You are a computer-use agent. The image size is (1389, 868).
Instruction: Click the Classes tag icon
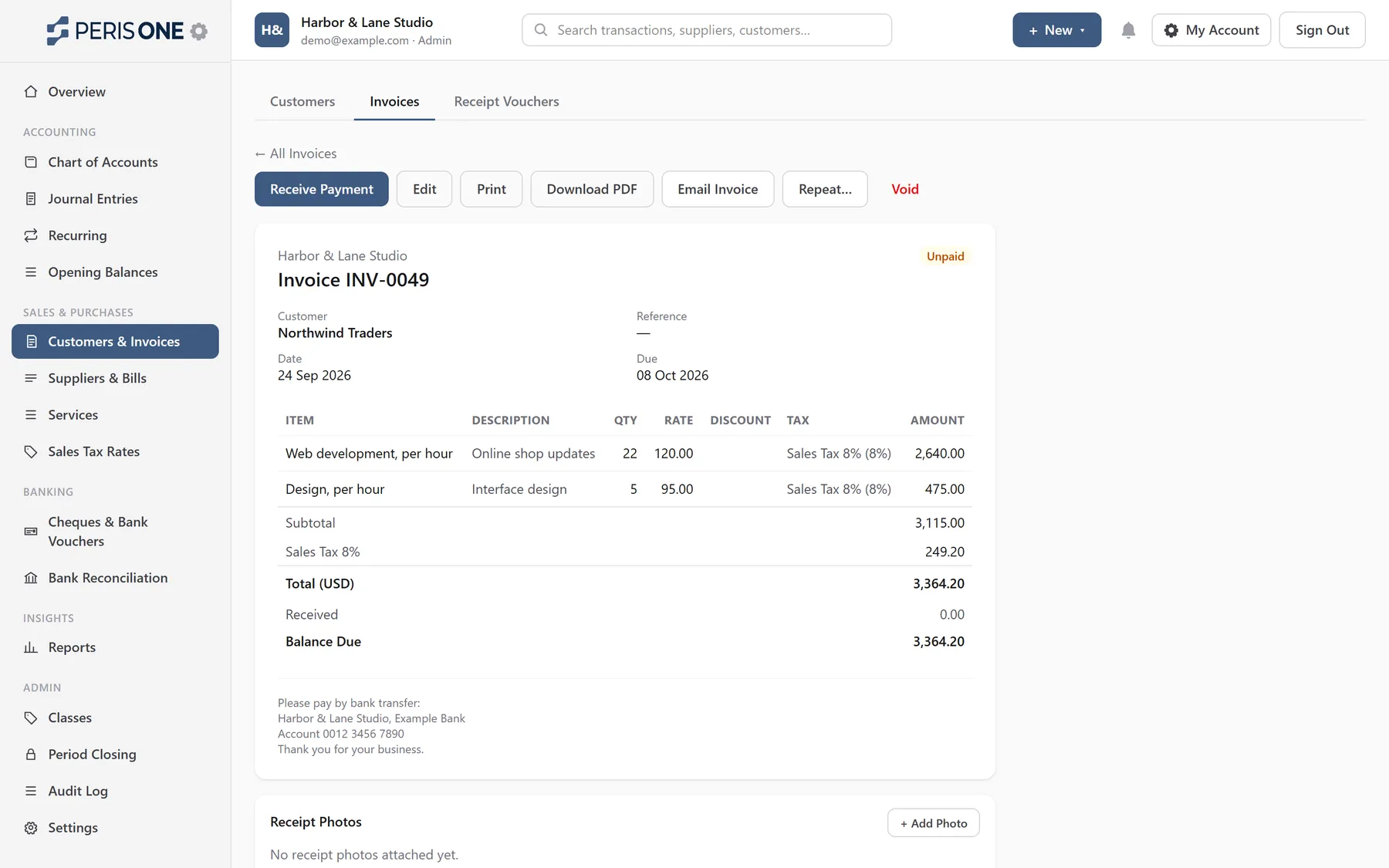(31, 718)
